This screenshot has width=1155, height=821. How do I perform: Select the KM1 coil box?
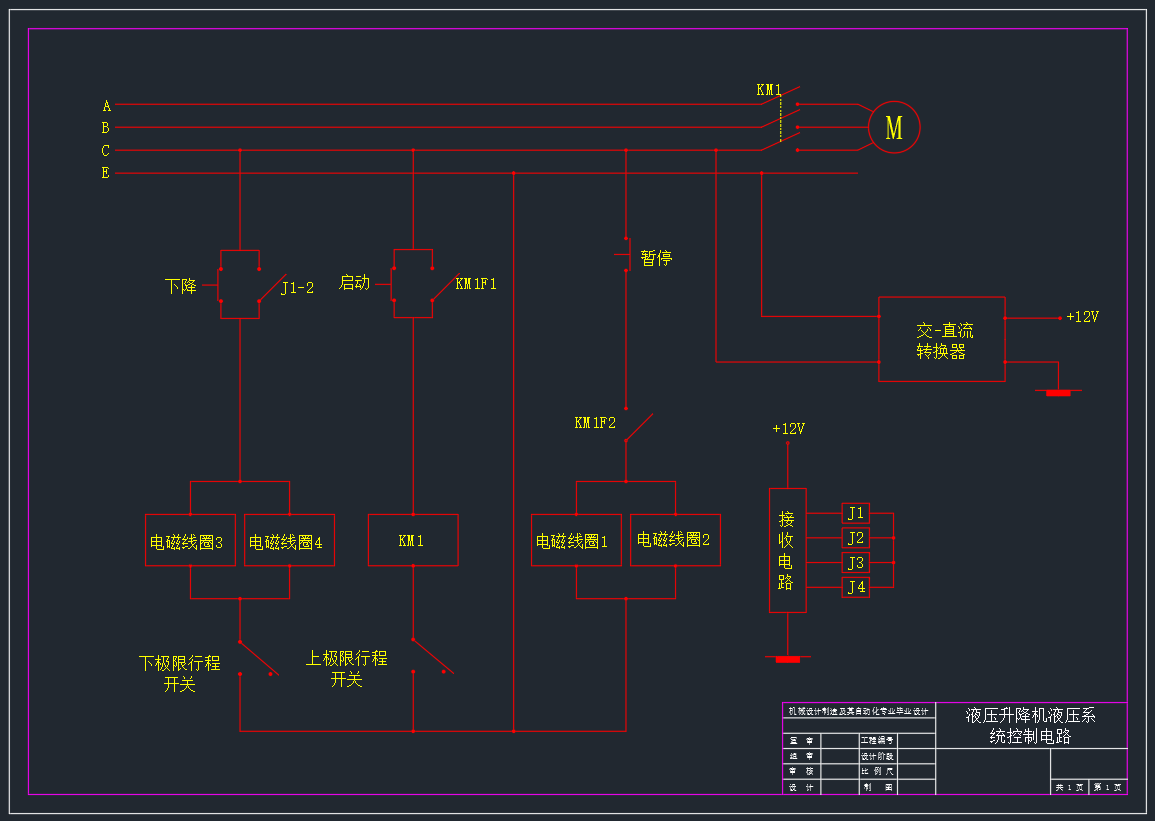coord(413,540)
